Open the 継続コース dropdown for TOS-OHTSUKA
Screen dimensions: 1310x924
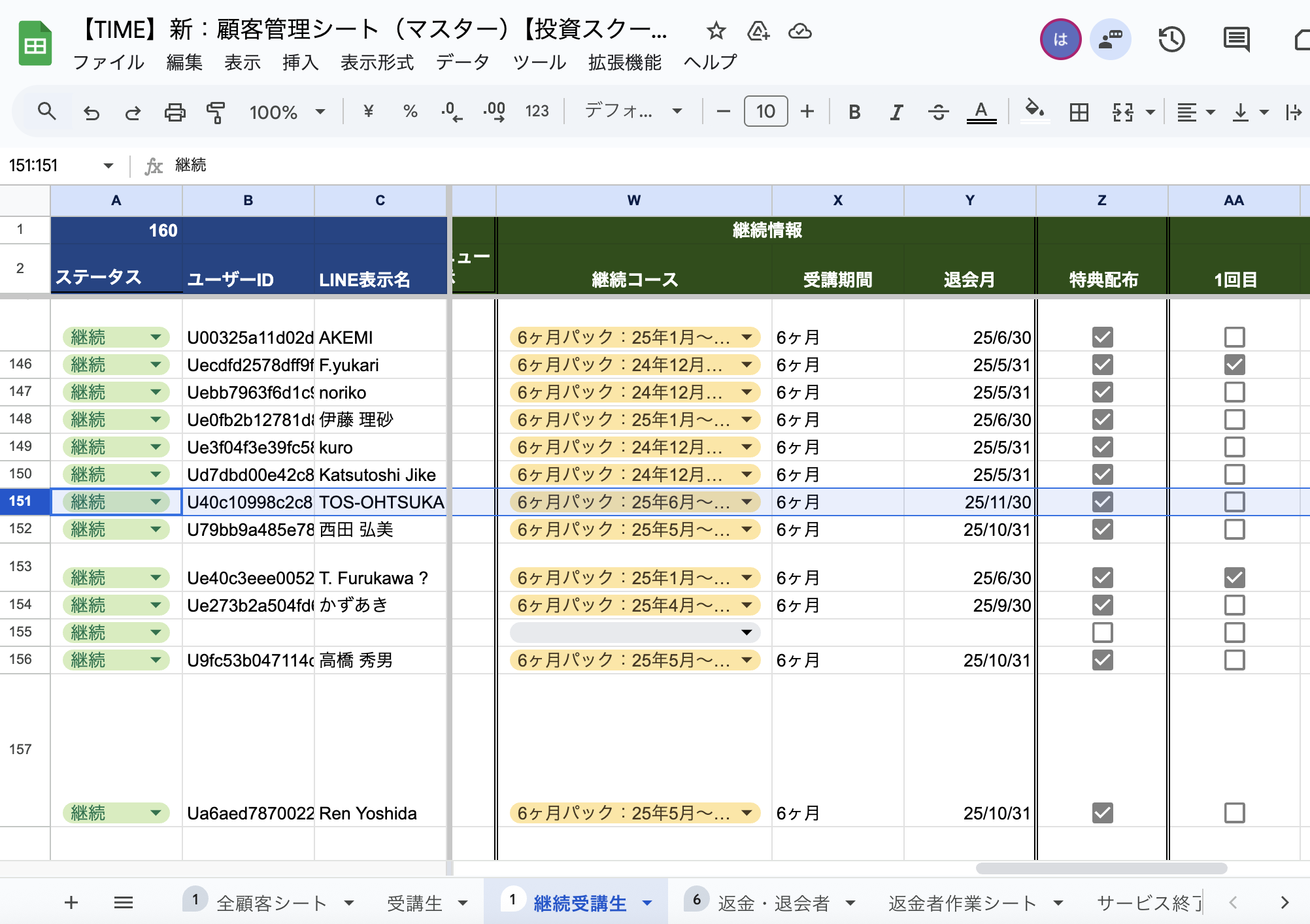click(746, 502)
